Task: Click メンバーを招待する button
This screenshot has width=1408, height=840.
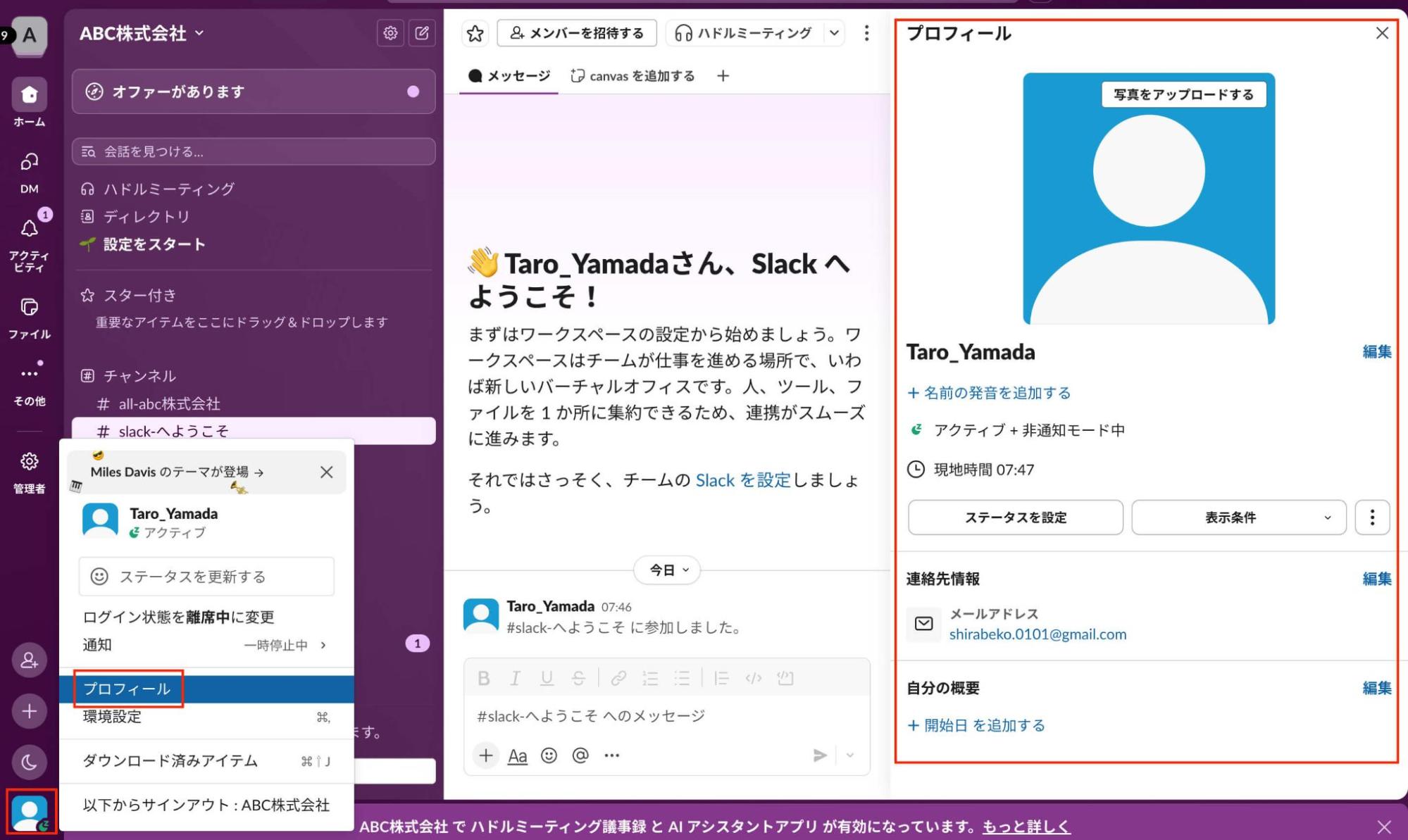Action: [577, 33]
